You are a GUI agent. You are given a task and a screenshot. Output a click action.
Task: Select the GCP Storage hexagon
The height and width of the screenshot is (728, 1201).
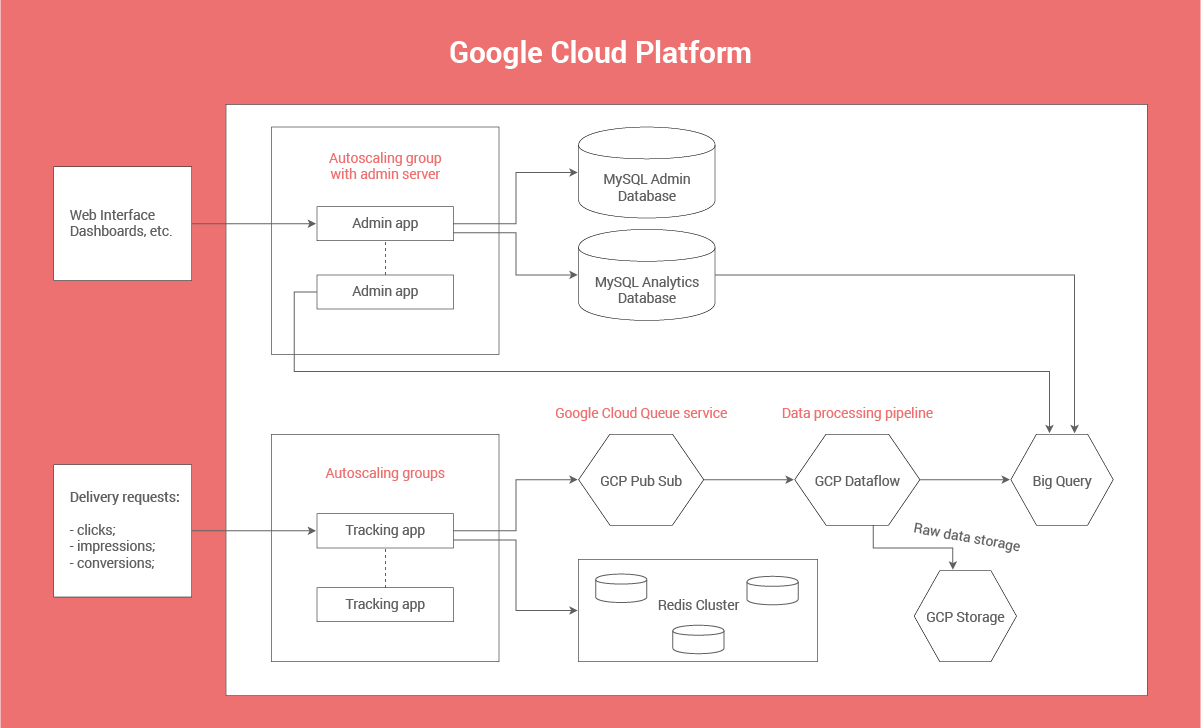(965, 616)
